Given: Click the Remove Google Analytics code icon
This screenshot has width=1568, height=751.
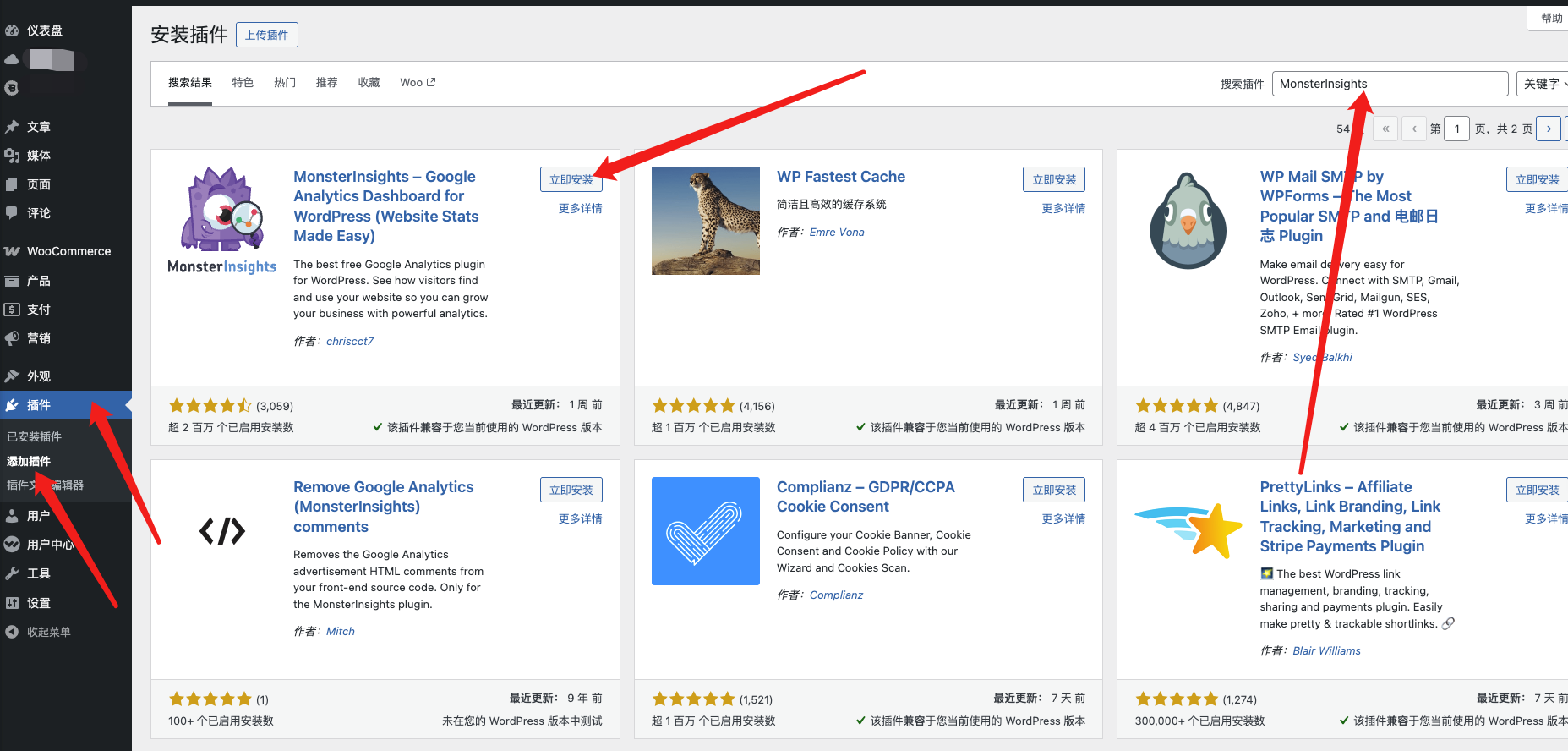Looking at the screenshot, I should pos(222,531).
